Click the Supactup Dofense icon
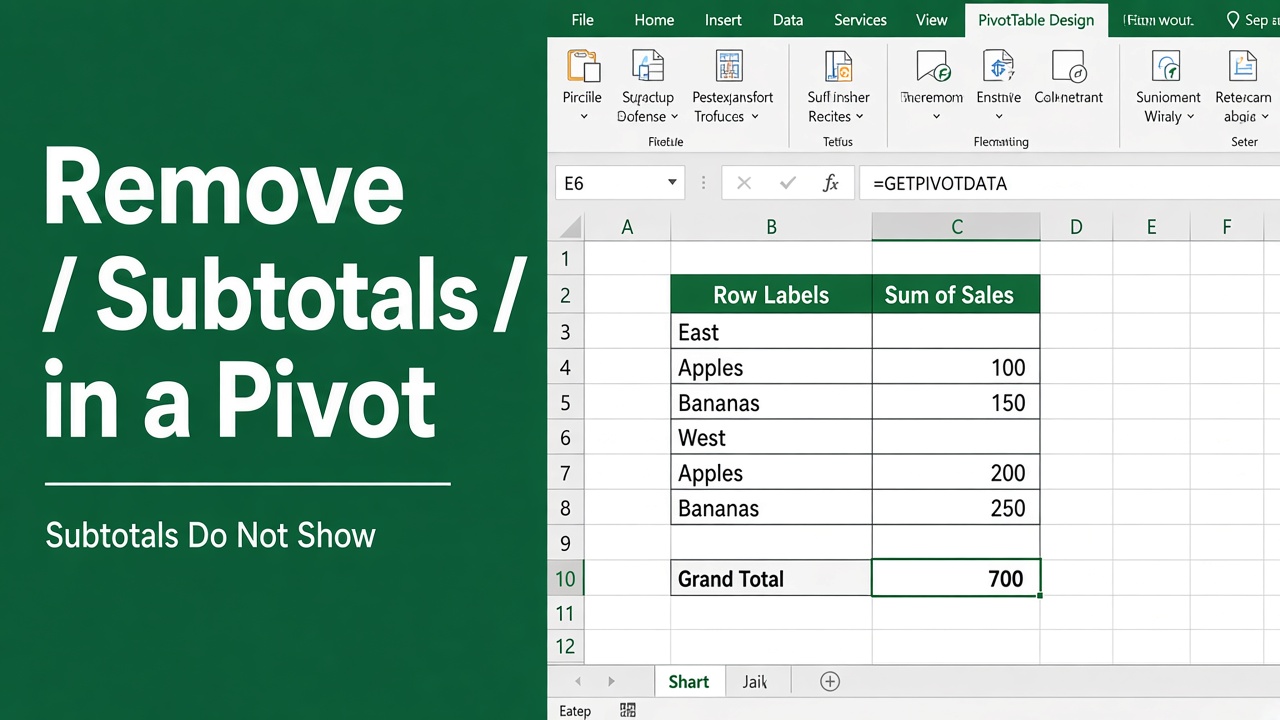This screenshot has height=720, width=1280. click(x=648, y=66)
